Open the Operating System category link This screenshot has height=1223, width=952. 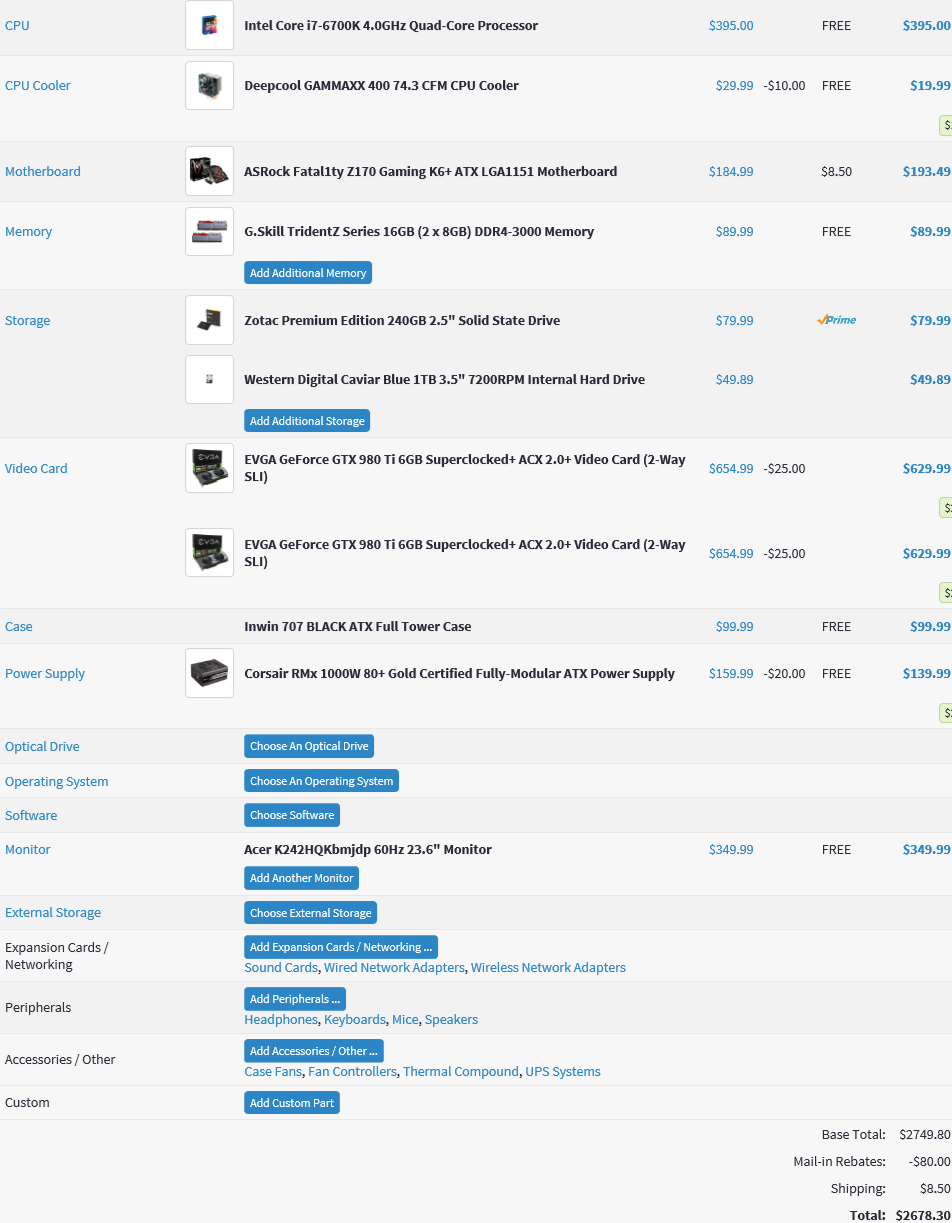click(57, 781)
